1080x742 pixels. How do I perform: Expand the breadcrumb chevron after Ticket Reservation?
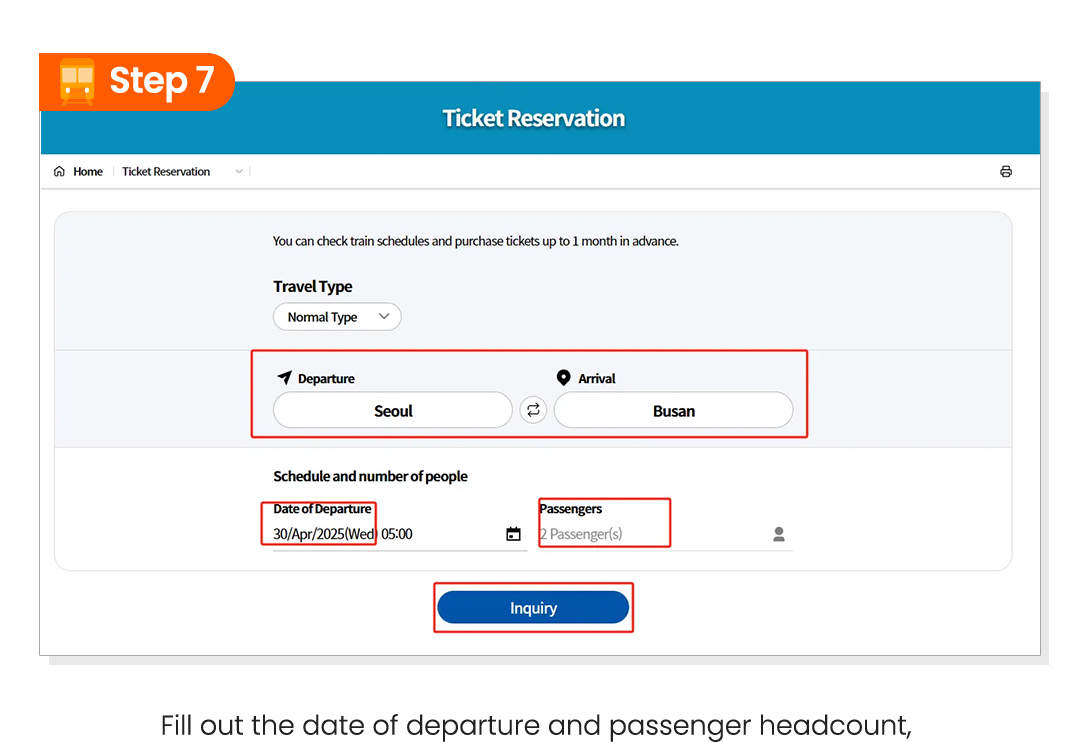pos(239,172)
